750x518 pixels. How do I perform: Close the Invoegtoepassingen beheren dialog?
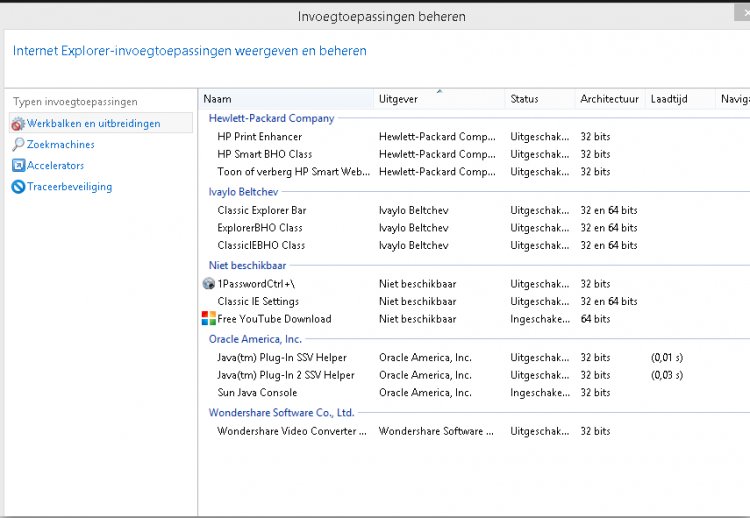point(743,12)
